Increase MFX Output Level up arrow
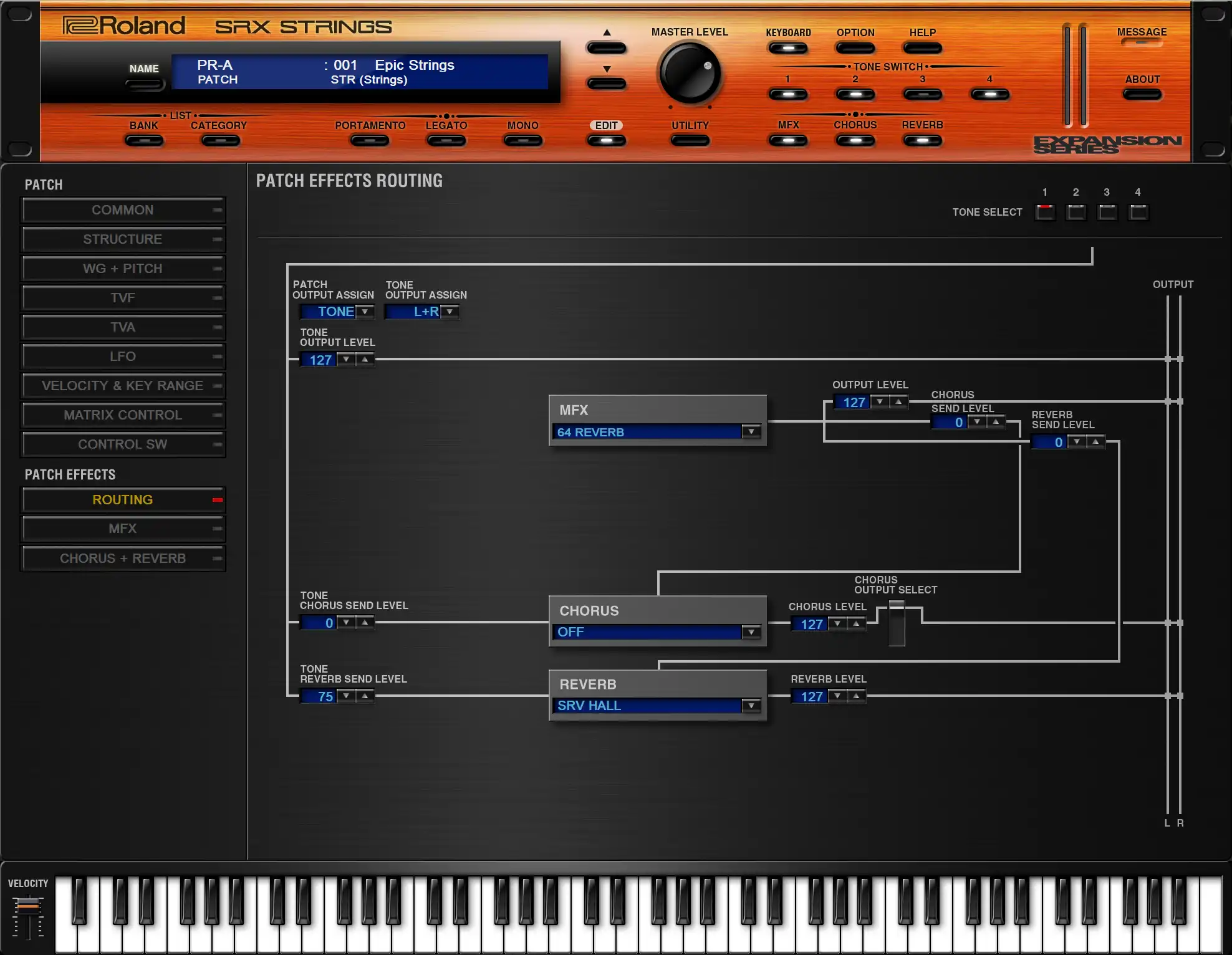This screenshot has width=1232, height=955. (898, 402)
